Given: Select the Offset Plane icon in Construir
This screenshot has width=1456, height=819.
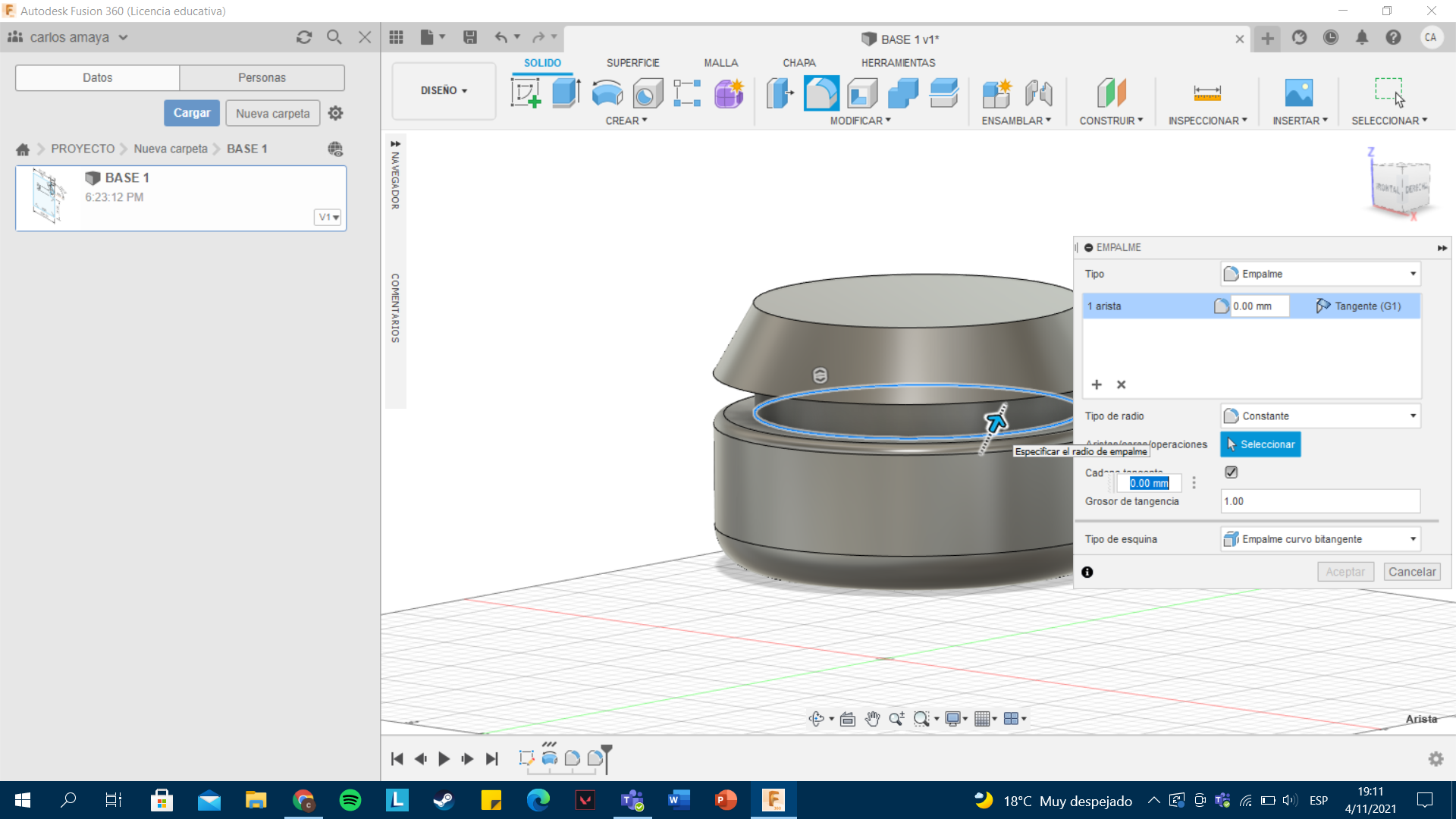Looking at the screenshot, I should (x=1111, y=93).
